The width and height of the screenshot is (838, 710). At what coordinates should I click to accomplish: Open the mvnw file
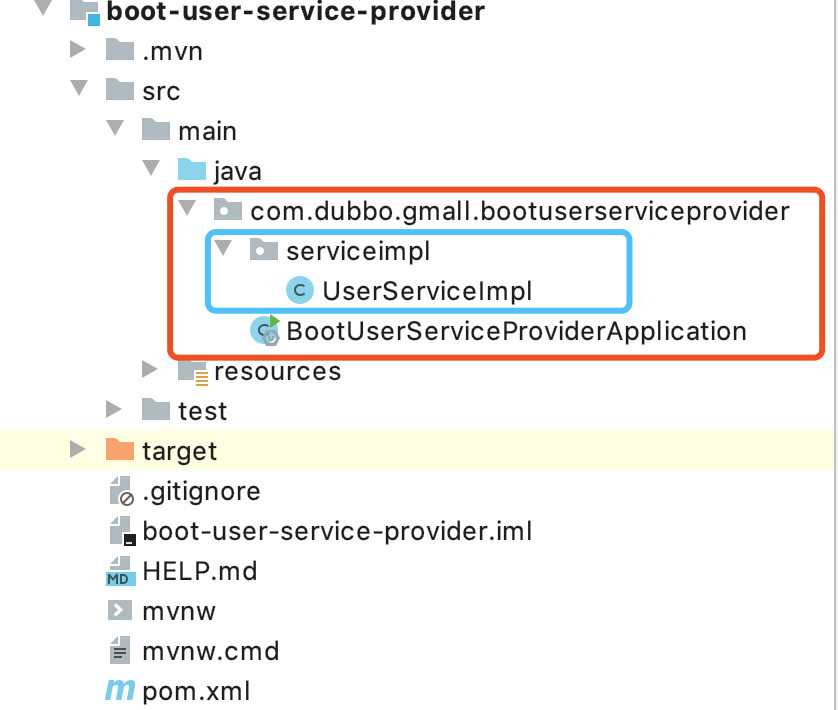(x=179, y=612)
